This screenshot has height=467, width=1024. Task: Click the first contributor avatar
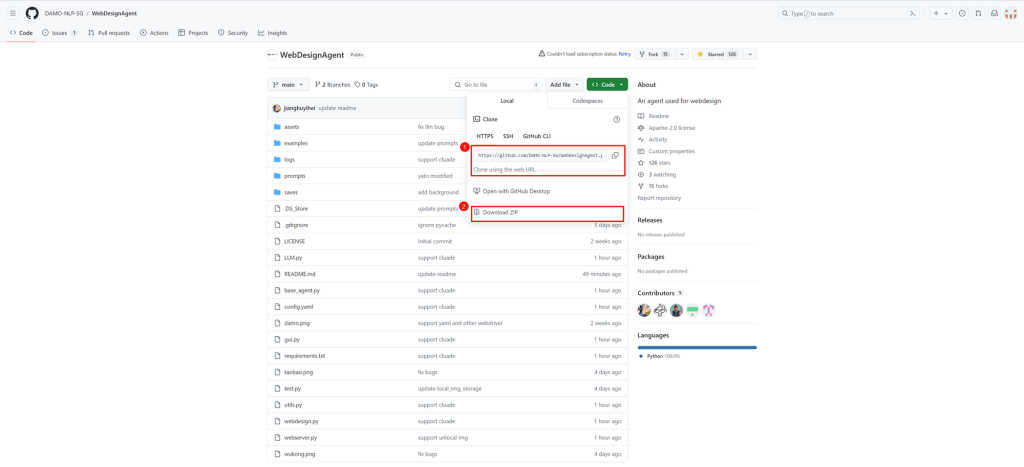(644, 310)
